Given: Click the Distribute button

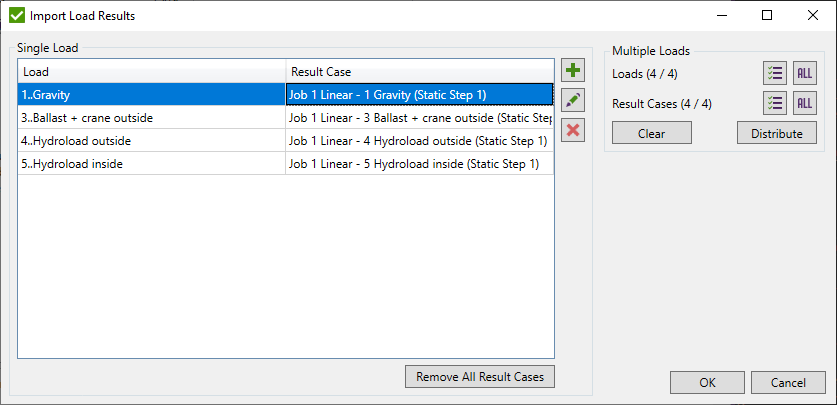Looking at the screenshot, I should [777, 134].
